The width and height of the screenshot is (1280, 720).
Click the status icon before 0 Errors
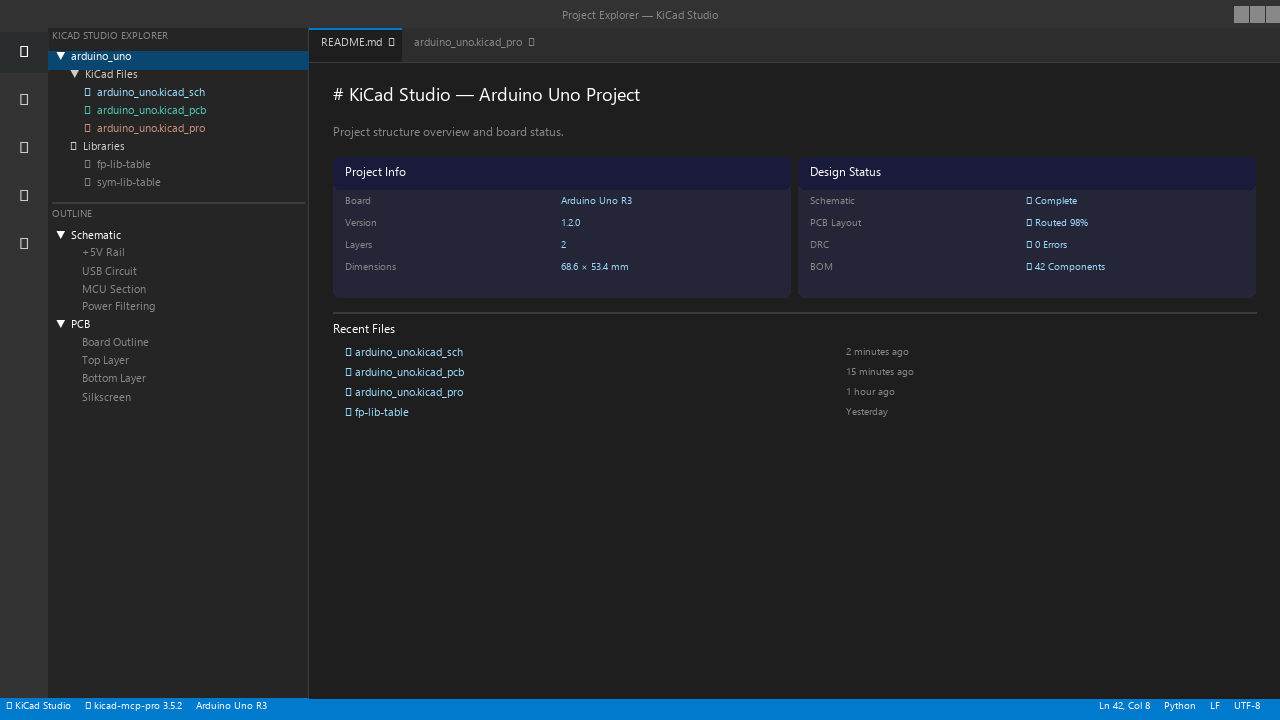coord(1029,245)
